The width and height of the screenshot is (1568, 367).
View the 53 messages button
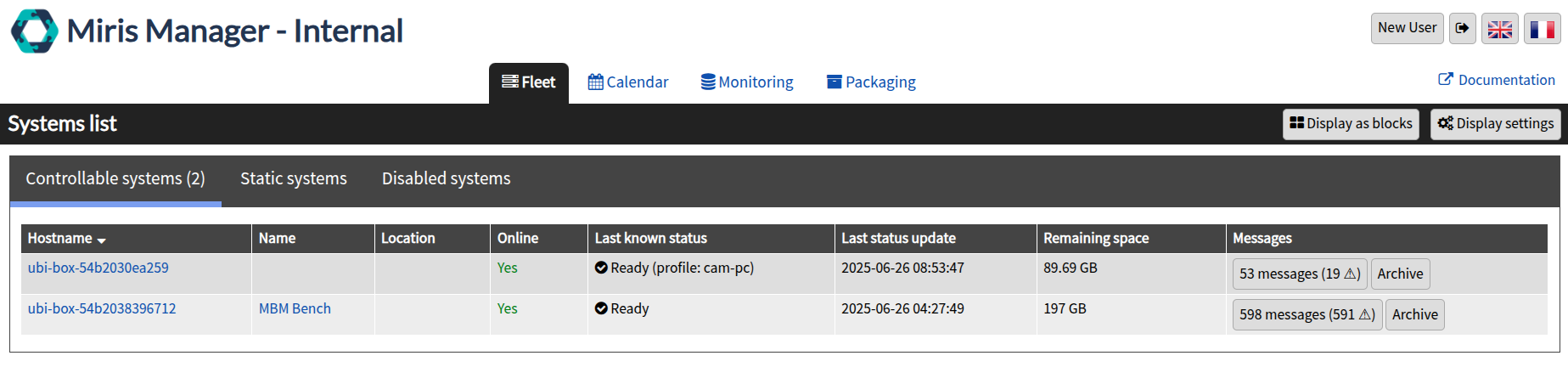pos(1300,274)
